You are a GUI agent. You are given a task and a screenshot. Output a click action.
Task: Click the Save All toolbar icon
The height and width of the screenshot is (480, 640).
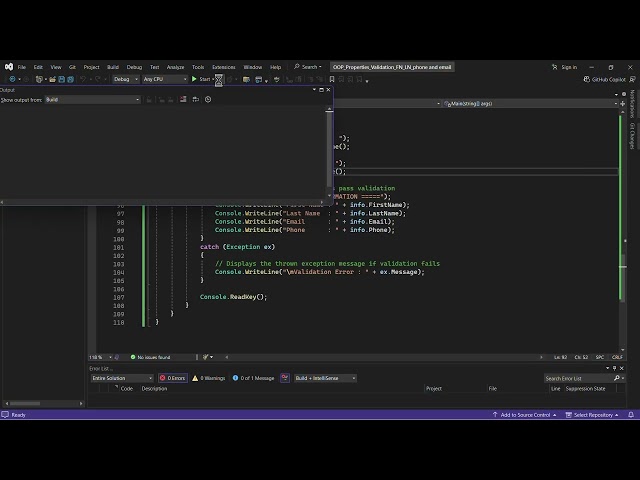click(70, 79)
